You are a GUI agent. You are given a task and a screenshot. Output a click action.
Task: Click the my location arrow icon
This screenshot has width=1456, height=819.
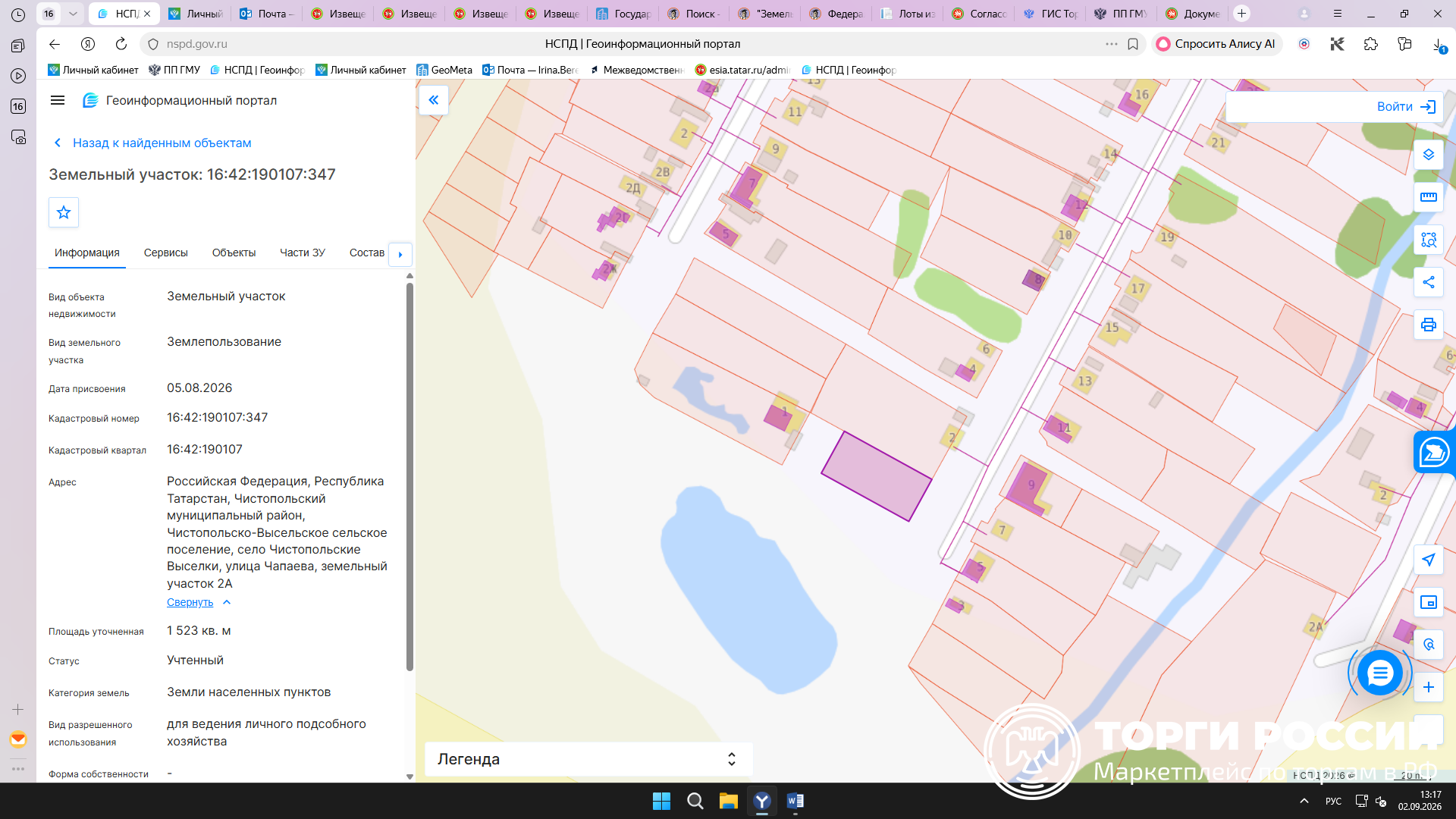pos(1429,560)
